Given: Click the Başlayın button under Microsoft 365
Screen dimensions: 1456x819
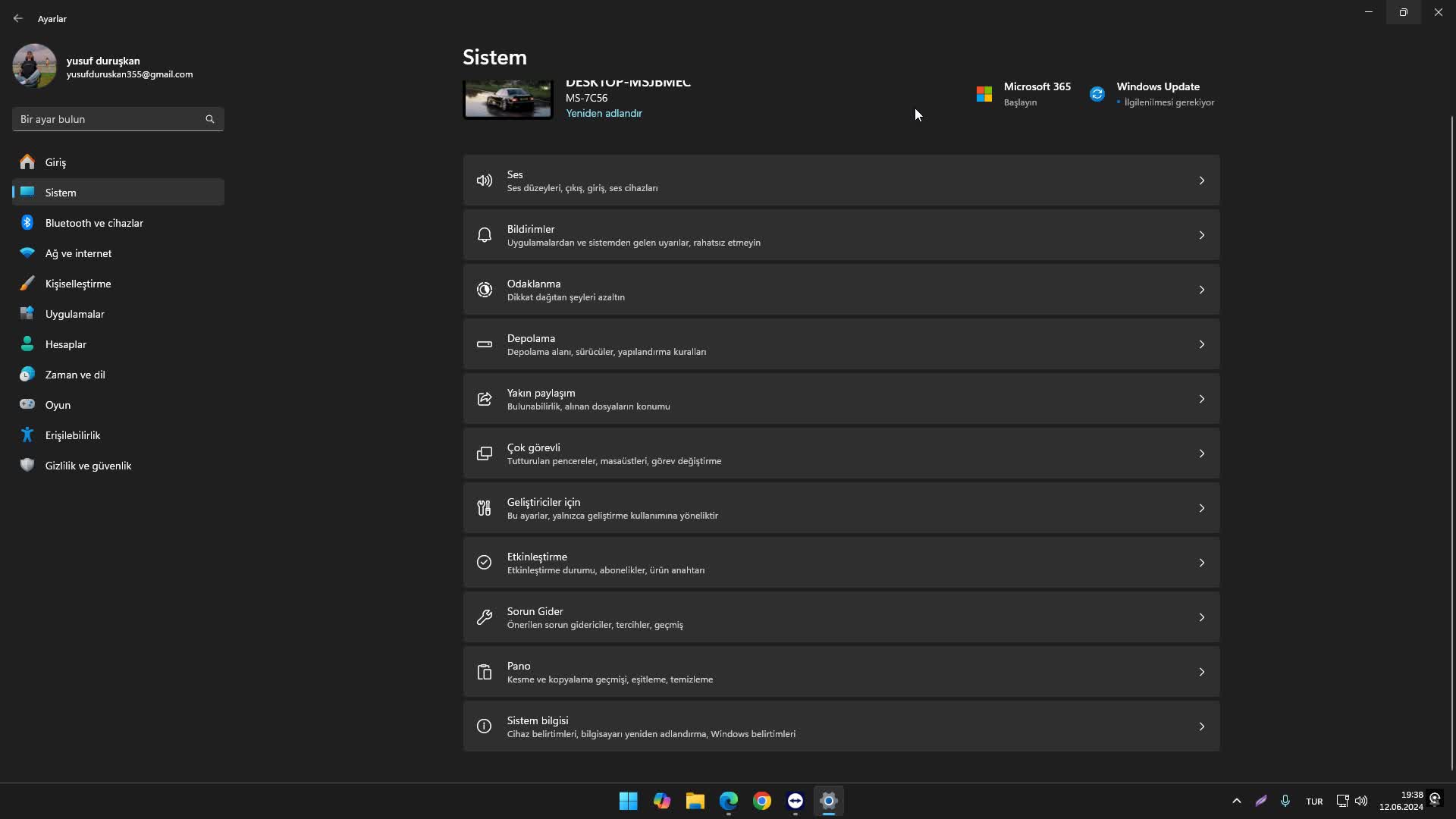Looking at the screenshot, I should (x=1021, y=102).
